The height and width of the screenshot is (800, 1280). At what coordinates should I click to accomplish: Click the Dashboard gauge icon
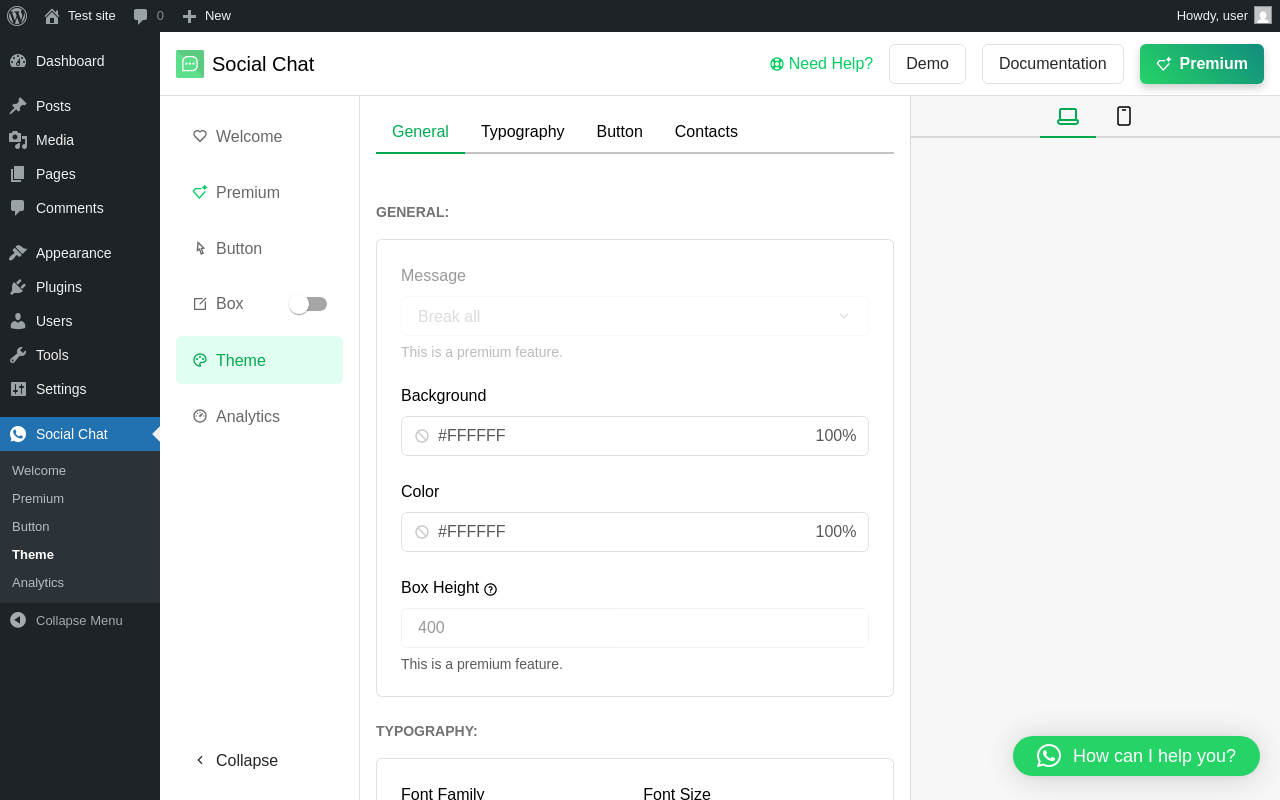(18, 61)
